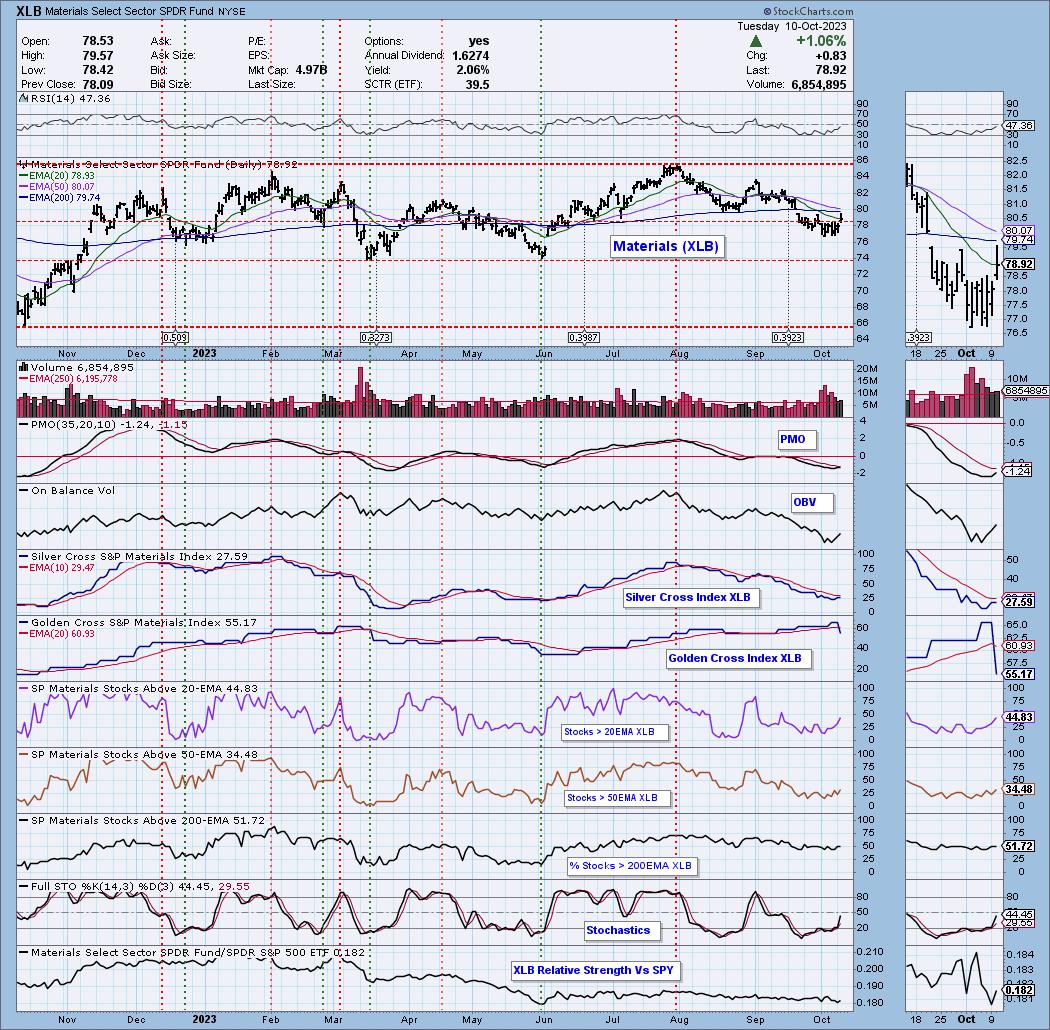Click the 'Materials (XLB)' annotation box
1050x1030 pixels.
(666, 246)
